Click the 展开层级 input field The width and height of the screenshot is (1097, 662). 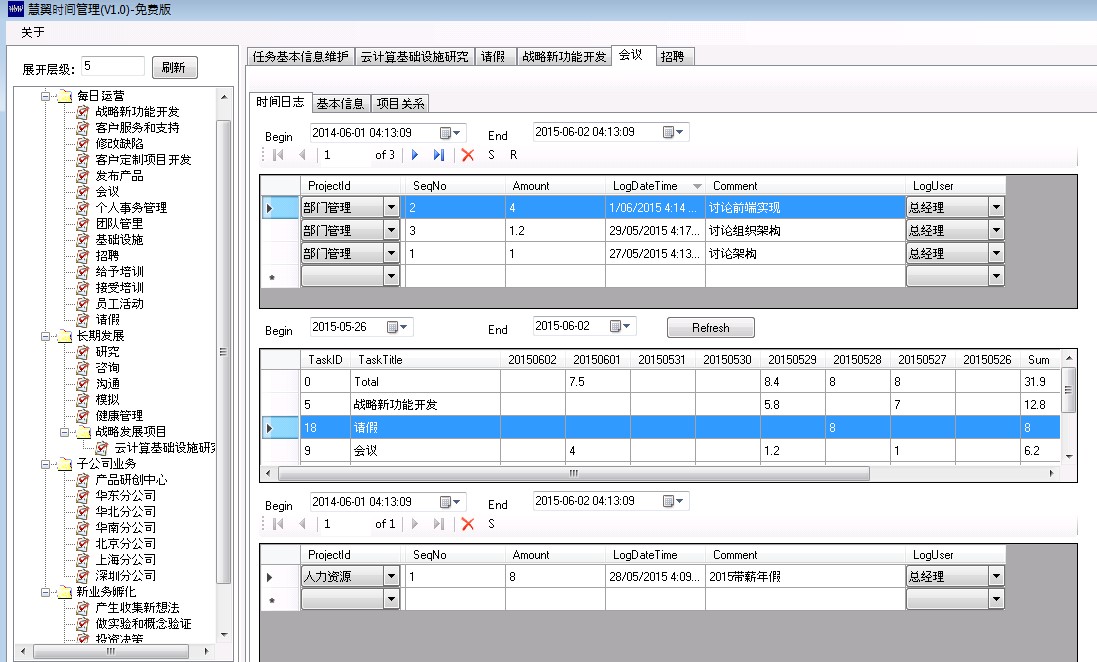112,67
